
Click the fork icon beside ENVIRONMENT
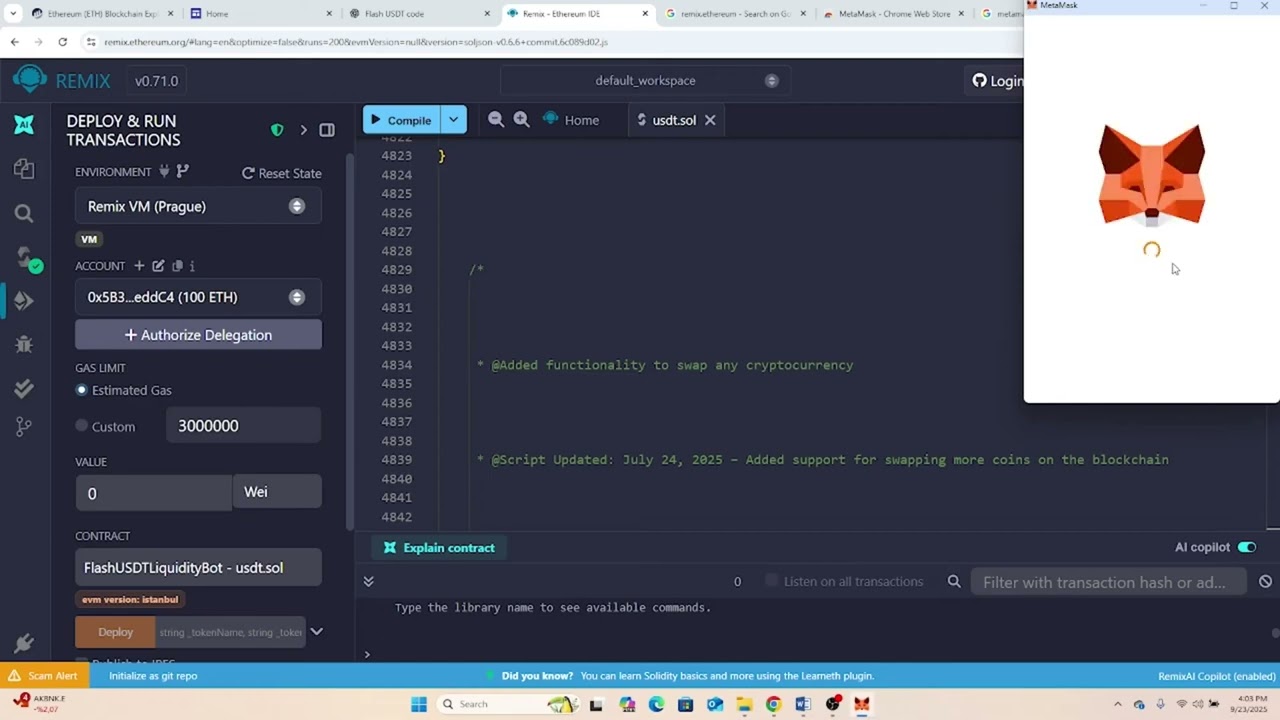click(182, 172)
